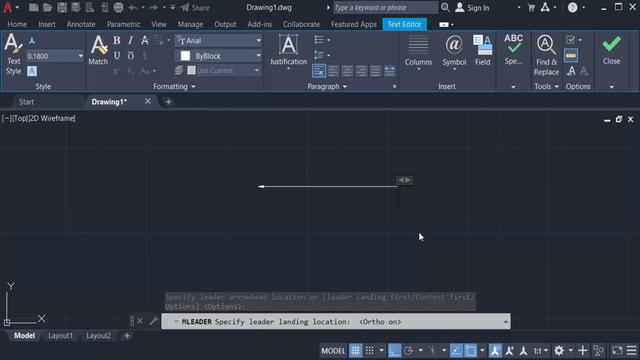Open the Start file tab
The image size is (640, 360).
(x=27, y=102)
